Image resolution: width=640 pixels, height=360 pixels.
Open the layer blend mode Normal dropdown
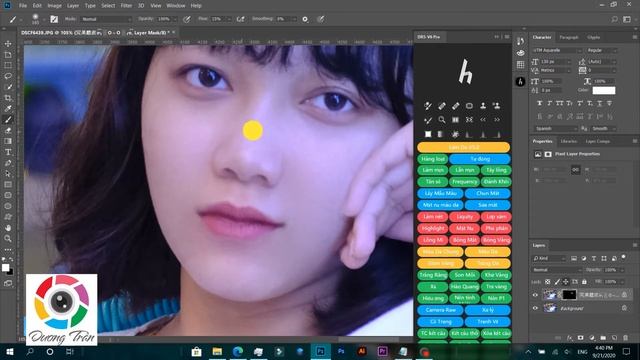[557, 270]
